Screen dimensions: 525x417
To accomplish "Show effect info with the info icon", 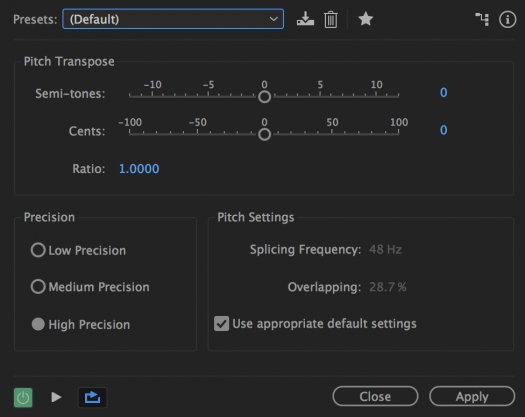I will [507, 19].
